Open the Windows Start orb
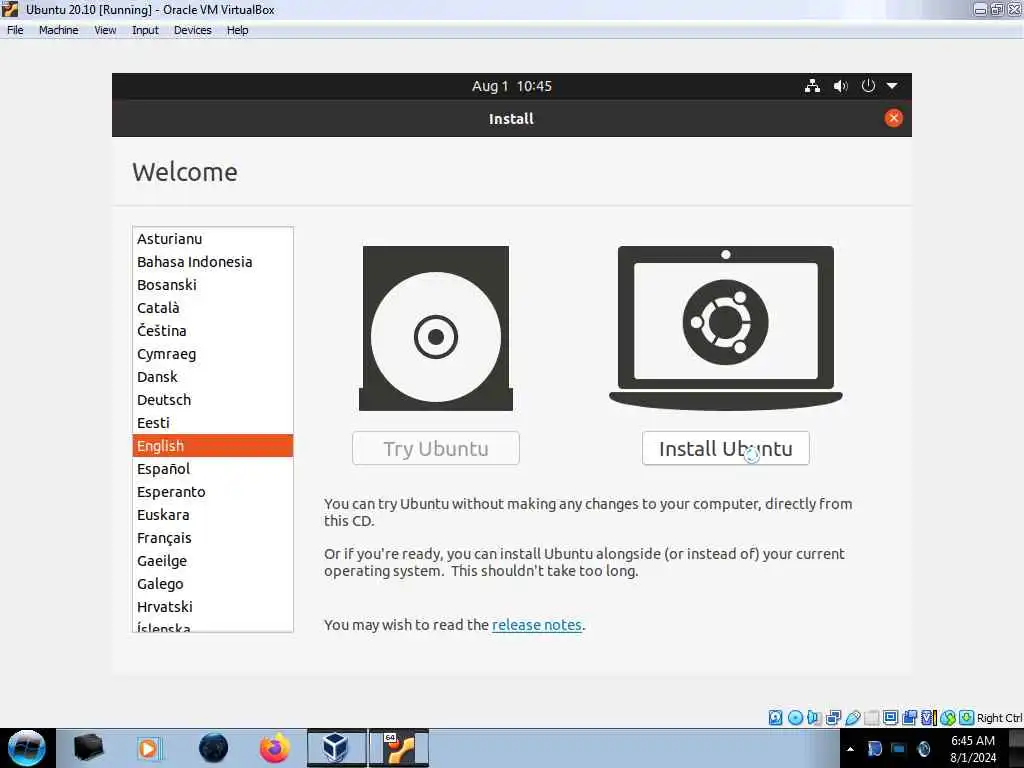1024x768 pixels. tap(27, 748)
